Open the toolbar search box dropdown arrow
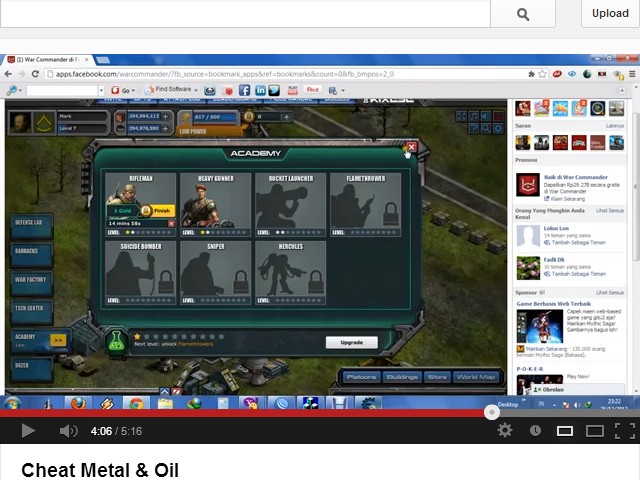640x480 pixels. tap(101, 90)
